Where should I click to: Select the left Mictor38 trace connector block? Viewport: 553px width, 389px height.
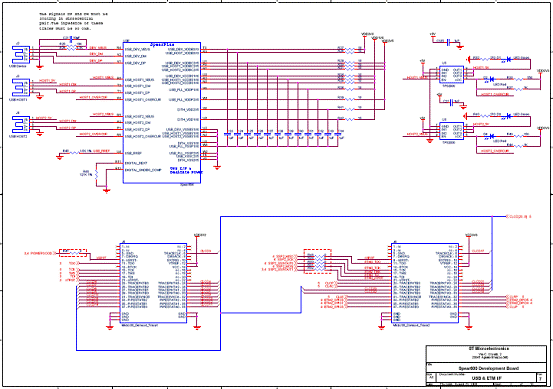153,283
